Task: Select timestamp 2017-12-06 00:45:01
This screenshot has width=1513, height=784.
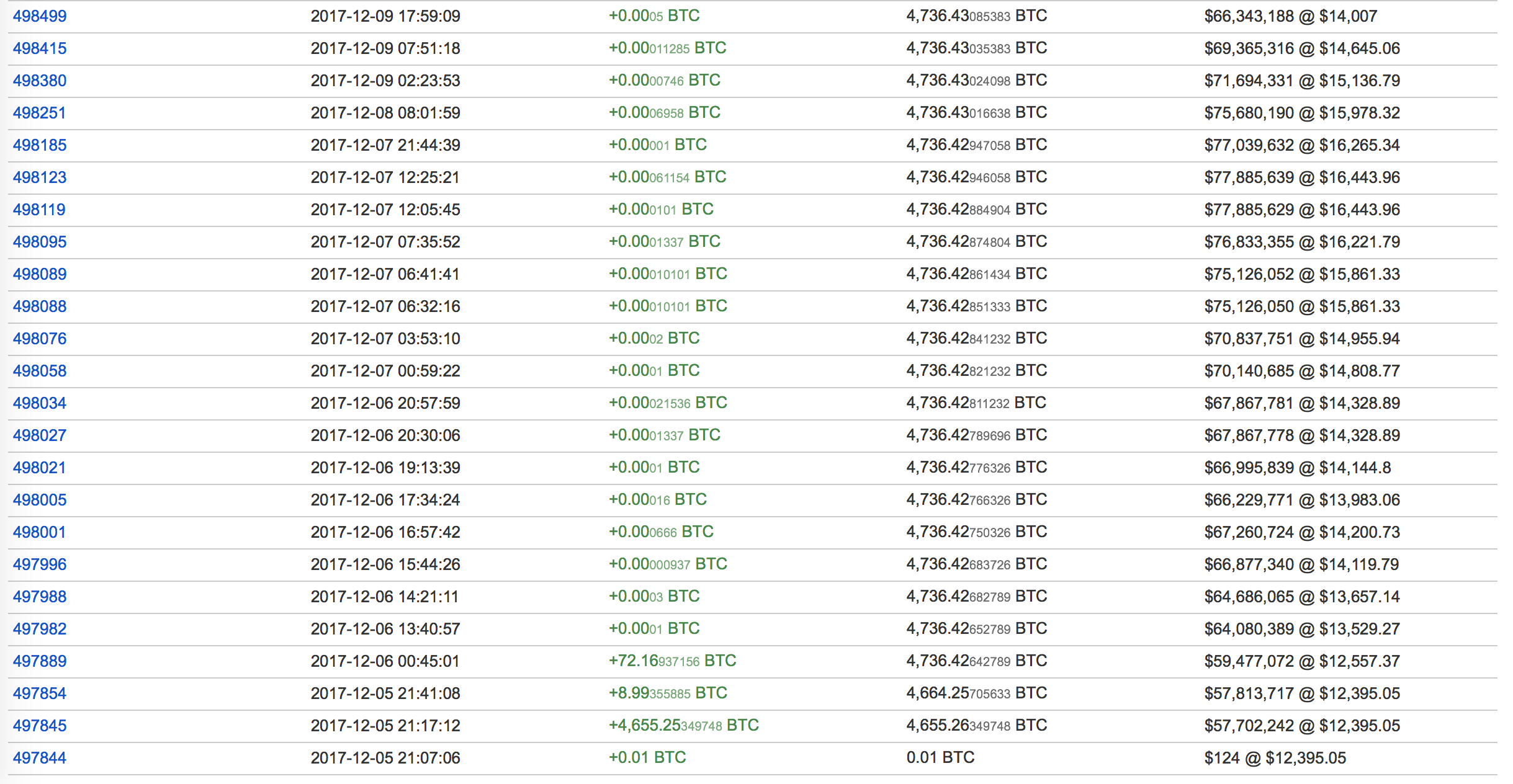Action: (385, 661)
